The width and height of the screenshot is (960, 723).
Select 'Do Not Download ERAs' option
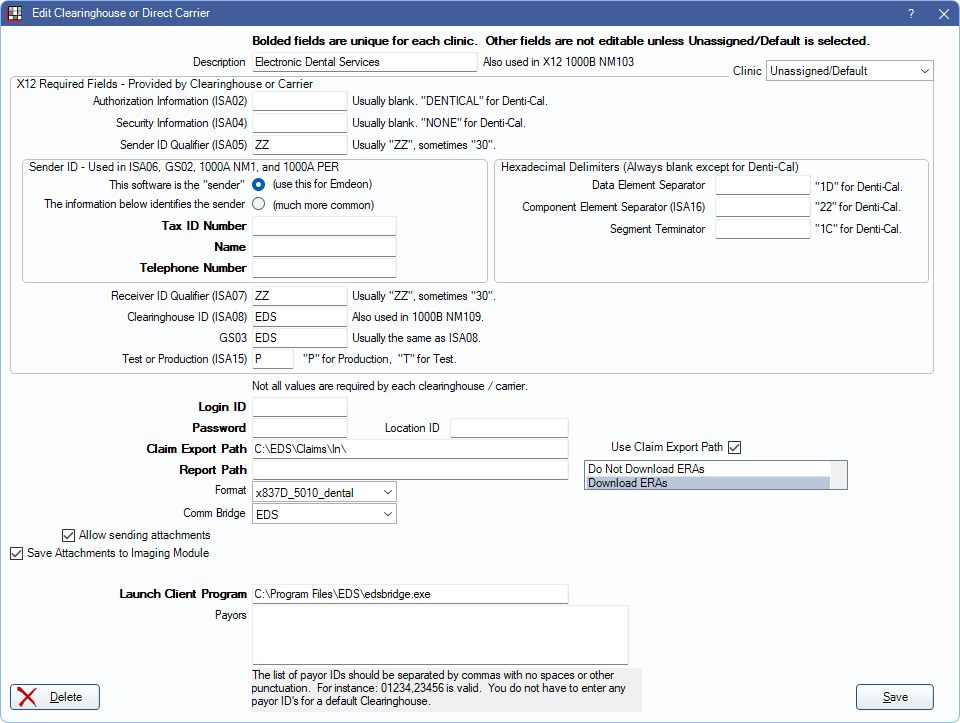click(707, 468)
